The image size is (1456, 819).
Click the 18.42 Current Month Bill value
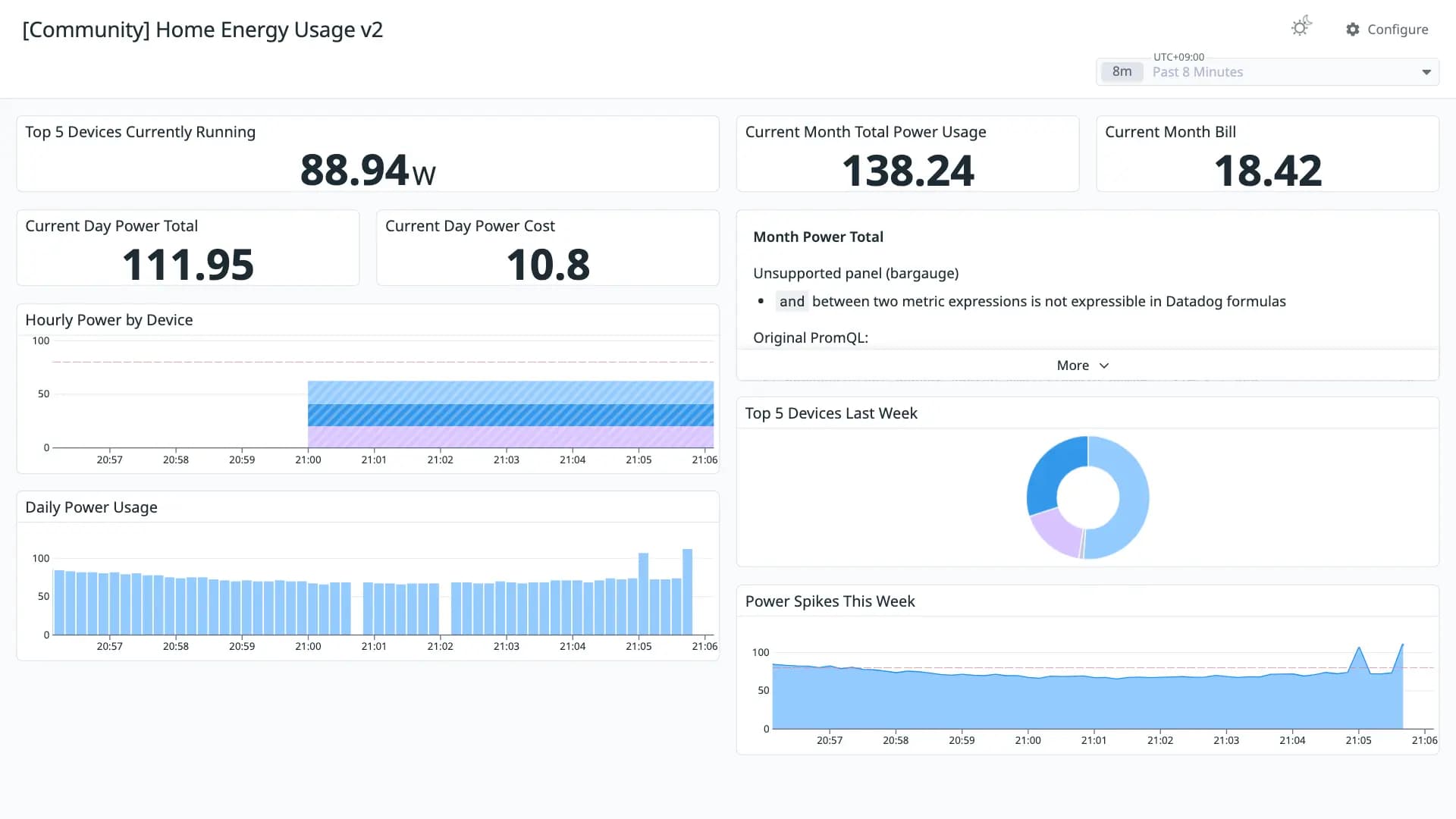1268,170
